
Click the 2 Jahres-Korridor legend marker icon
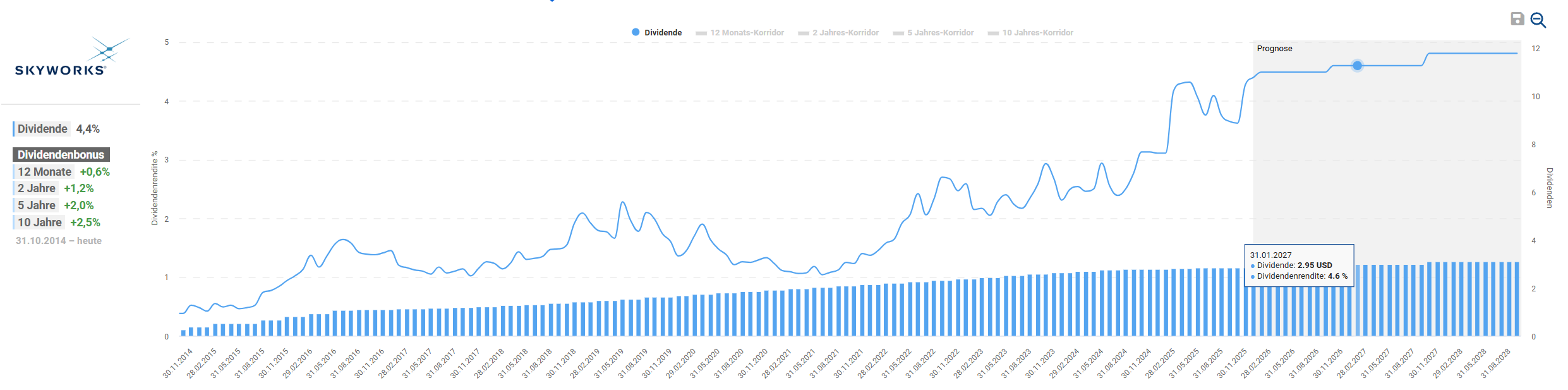(x=803, y=33)
